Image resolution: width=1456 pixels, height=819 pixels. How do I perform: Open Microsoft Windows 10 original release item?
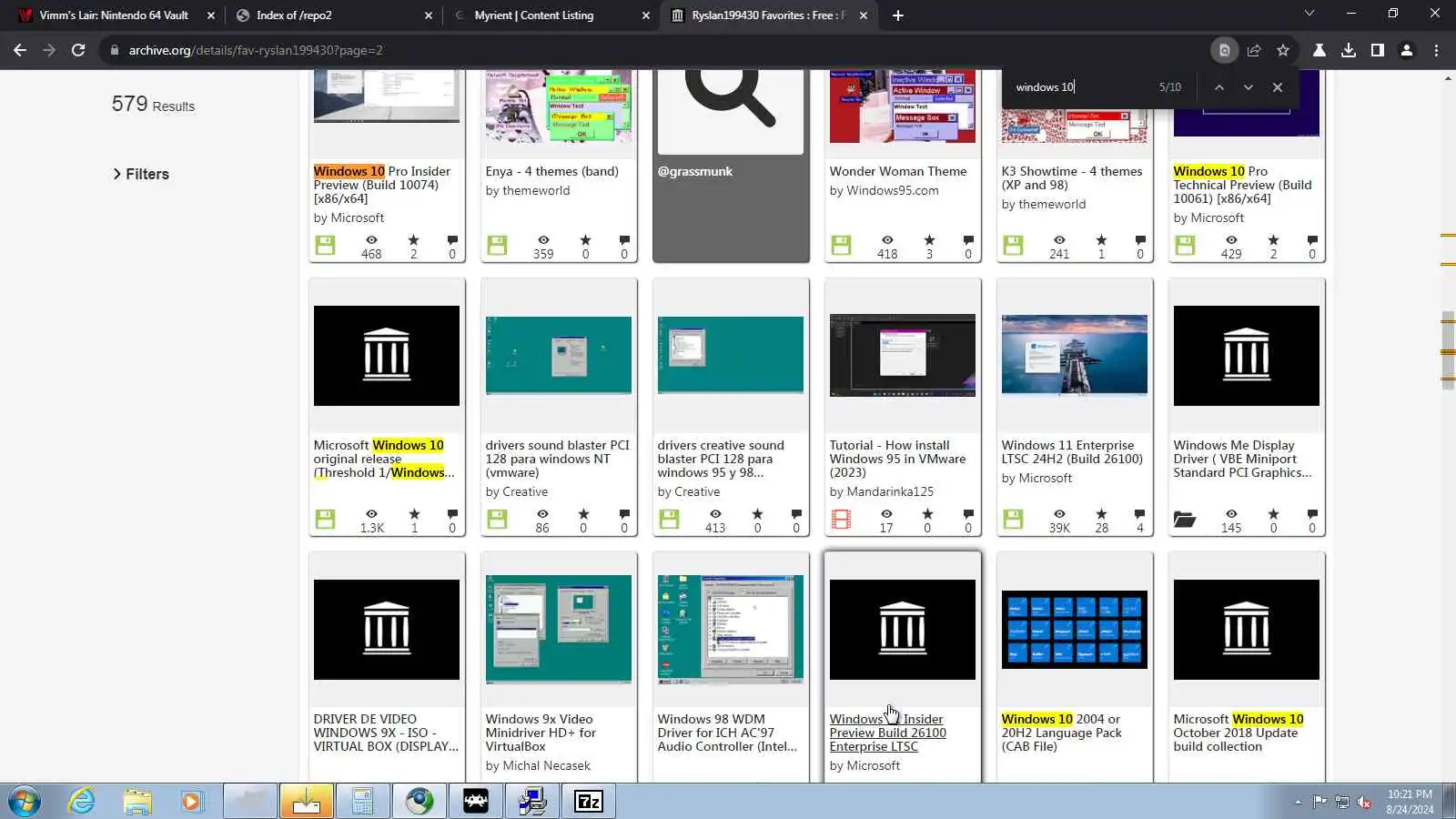pyautogui.click(x=384, y=459)
